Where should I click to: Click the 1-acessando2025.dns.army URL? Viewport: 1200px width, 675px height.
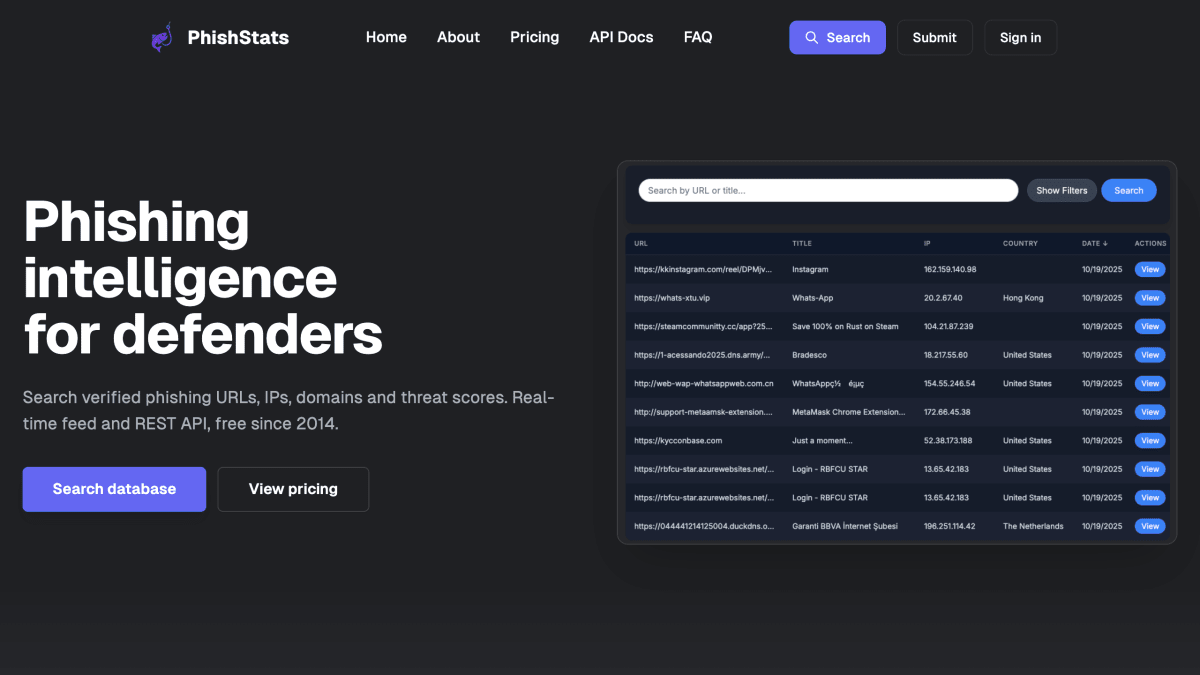[x=704, y=355]
